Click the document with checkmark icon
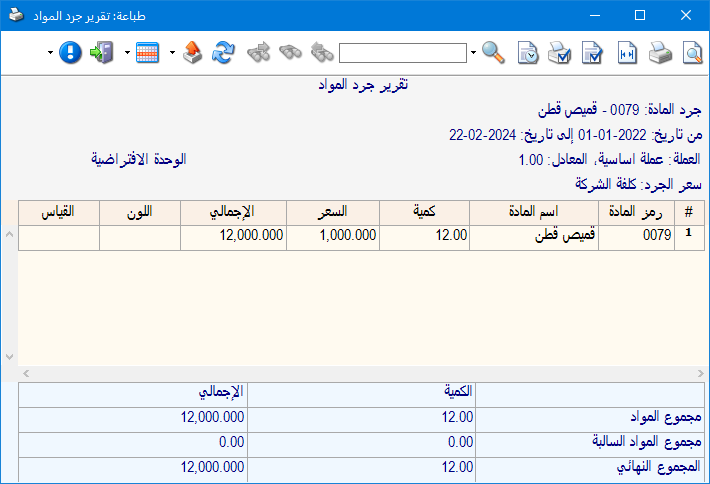 [x=592, y=53]
